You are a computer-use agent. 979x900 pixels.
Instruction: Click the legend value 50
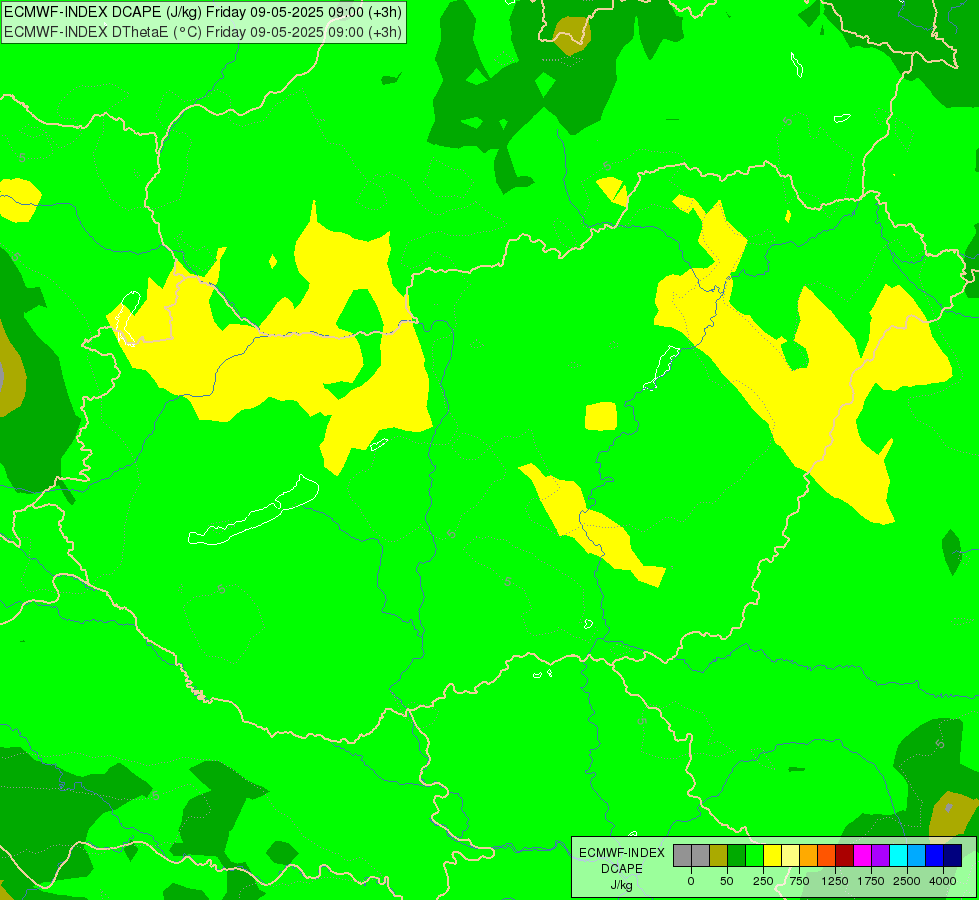(727, 881)
